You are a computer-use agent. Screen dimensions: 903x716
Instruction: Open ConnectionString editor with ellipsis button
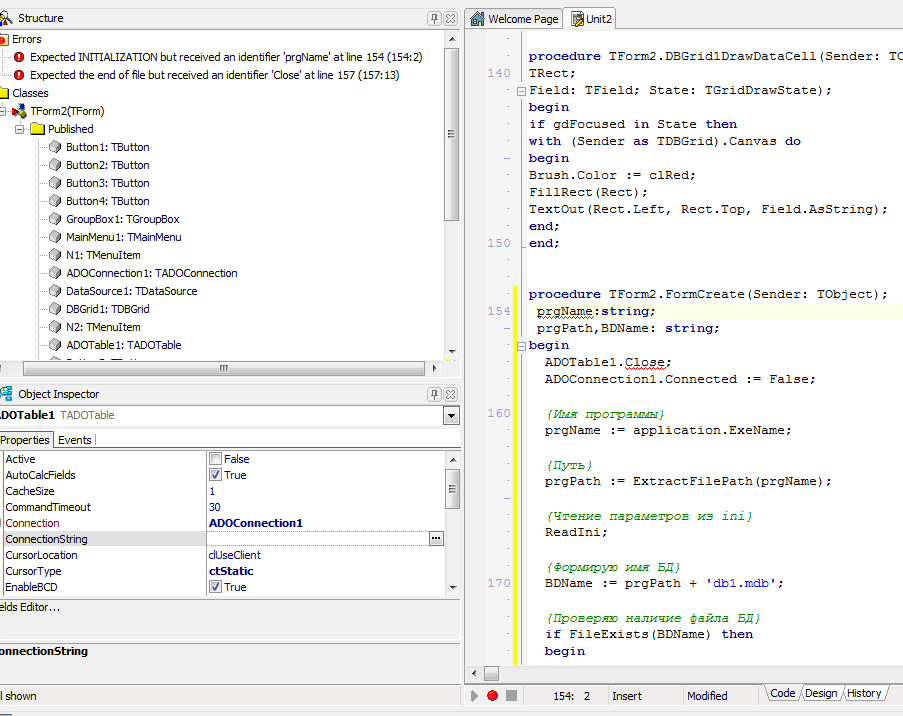(x=435, y=539)
